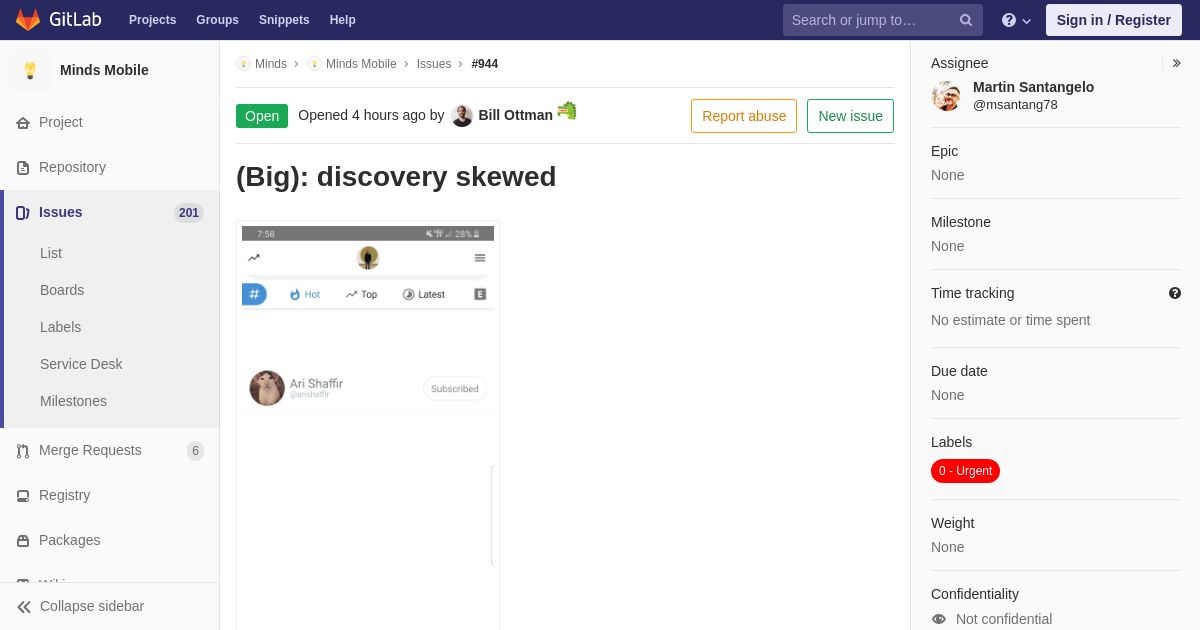Screen dimensions: 1200x630
Task: Open issue Boards in sidebar
Action: pos(62,290)
